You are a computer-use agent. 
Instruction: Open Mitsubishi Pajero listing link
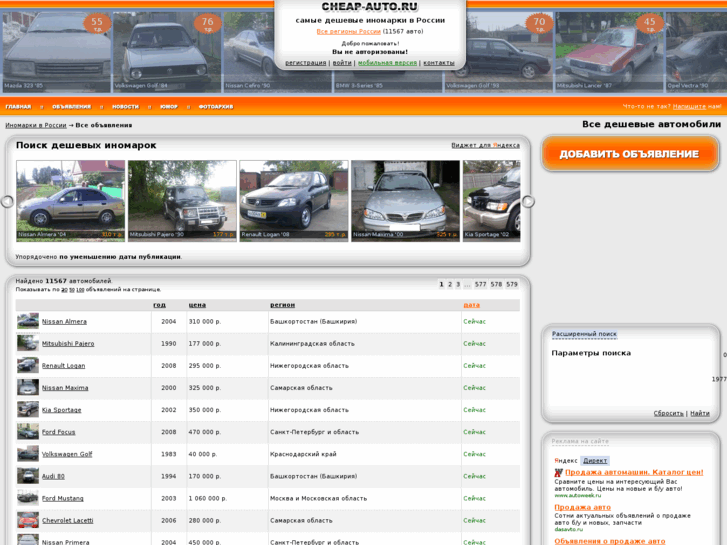tap(68, 344)
